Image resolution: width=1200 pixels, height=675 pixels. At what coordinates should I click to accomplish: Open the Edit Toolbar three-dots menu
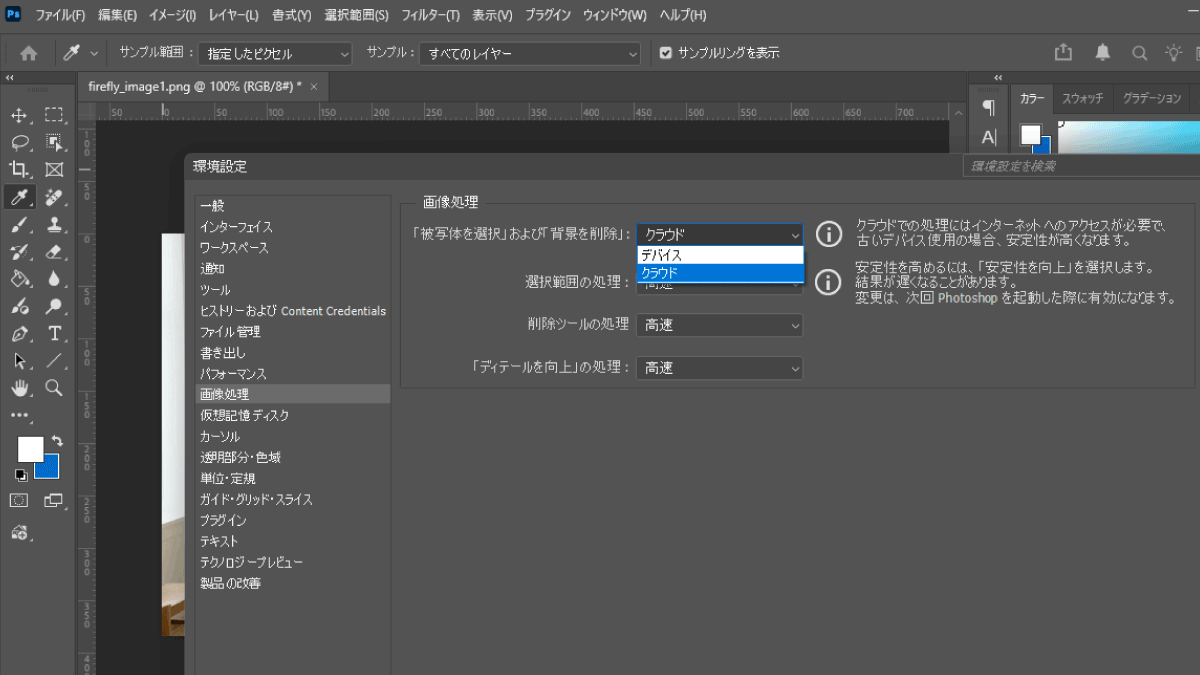click(x=20, y=414)
